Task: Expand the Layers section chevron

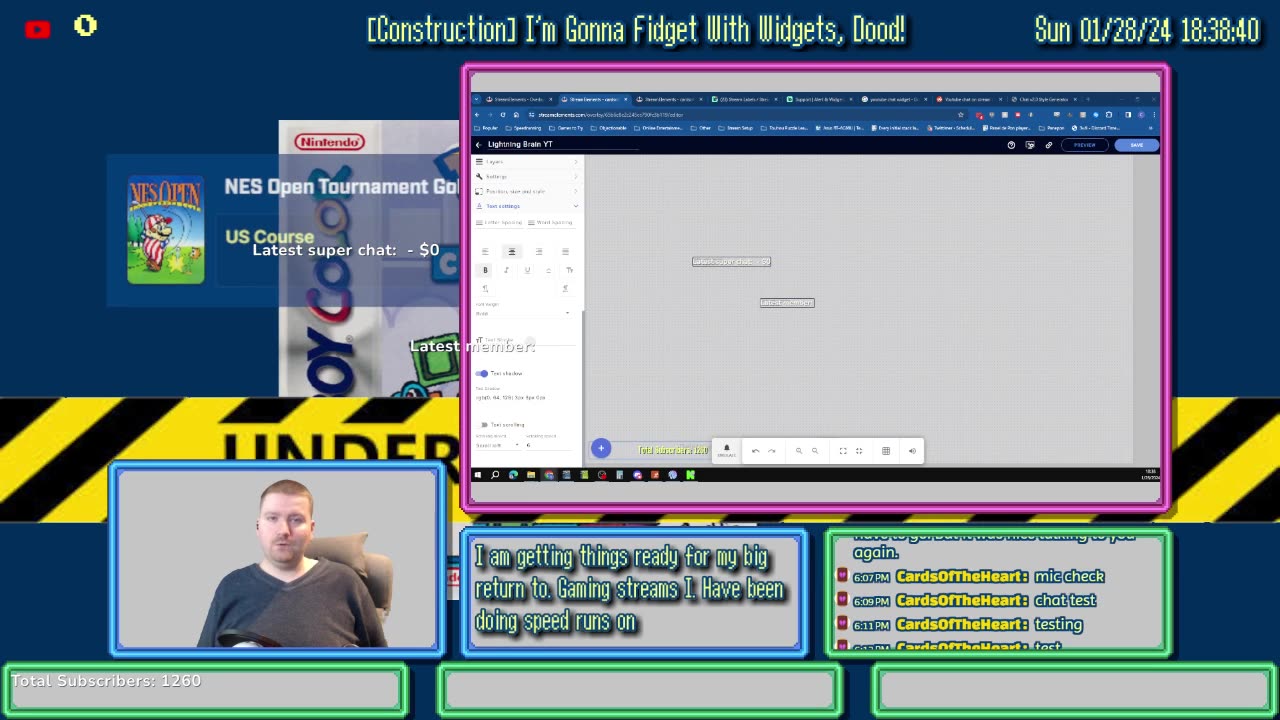Action: [575, 161]
